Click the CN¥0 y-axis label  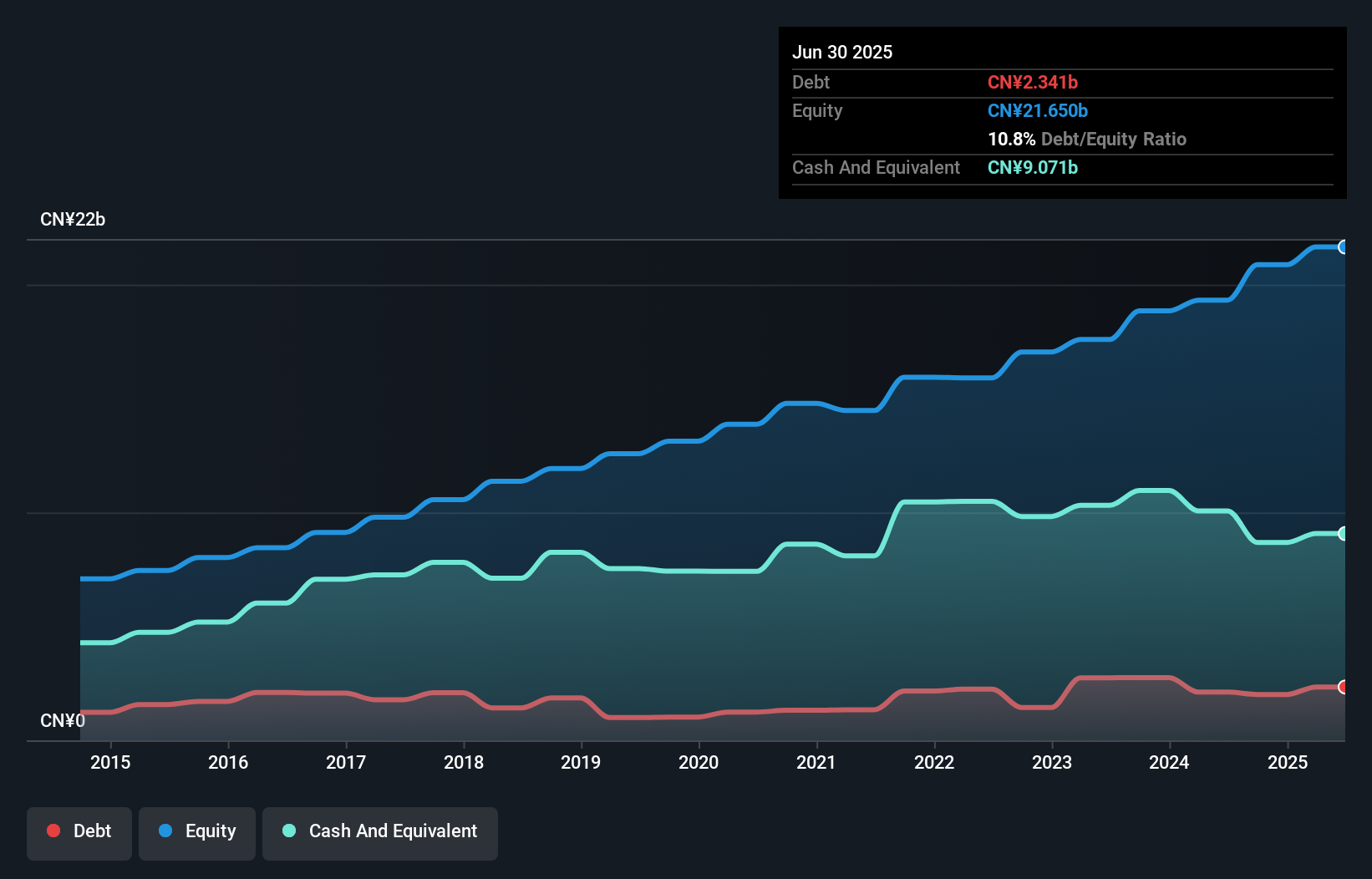pyautogui.click(x=63, y=721)
